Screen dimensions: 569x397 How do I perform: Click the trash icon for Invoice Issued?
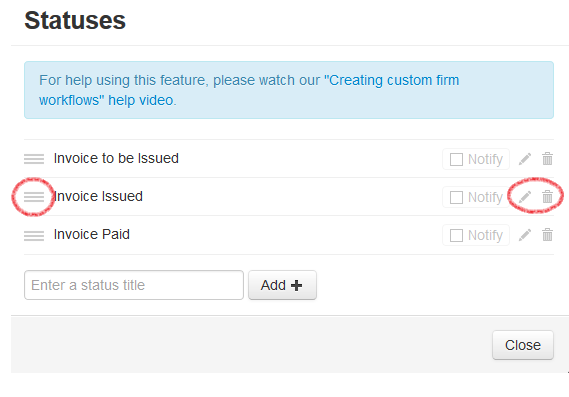click(547, 197)
